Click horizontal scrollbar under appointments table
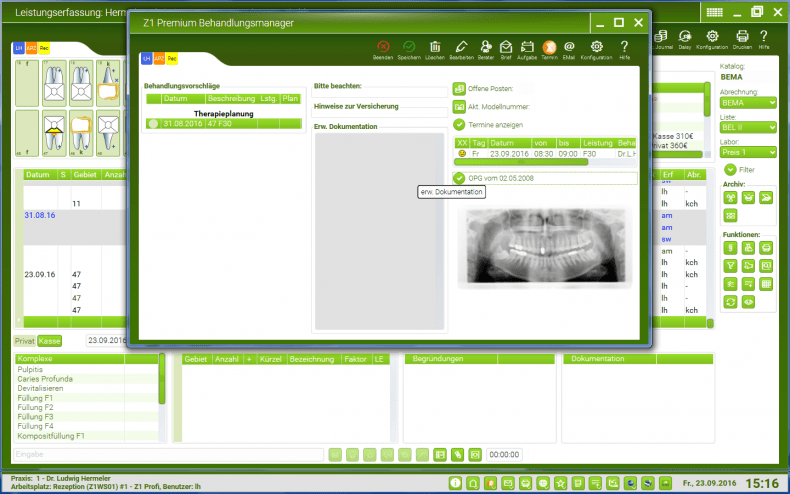790x494 pixels. pyautogui.click(x=521, y=162)
